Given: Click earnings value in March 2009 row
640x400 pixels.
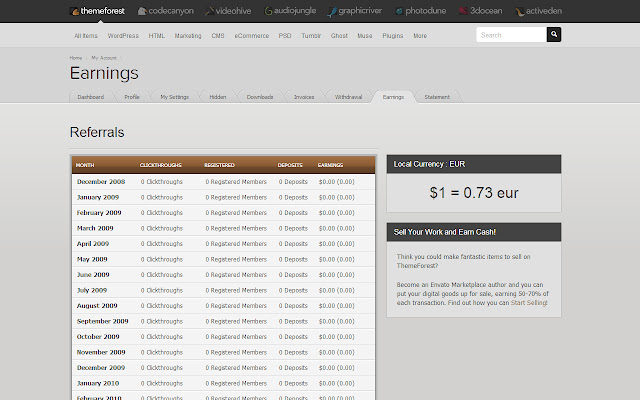Looking at the screenshot, I should [x=337, y=229].
